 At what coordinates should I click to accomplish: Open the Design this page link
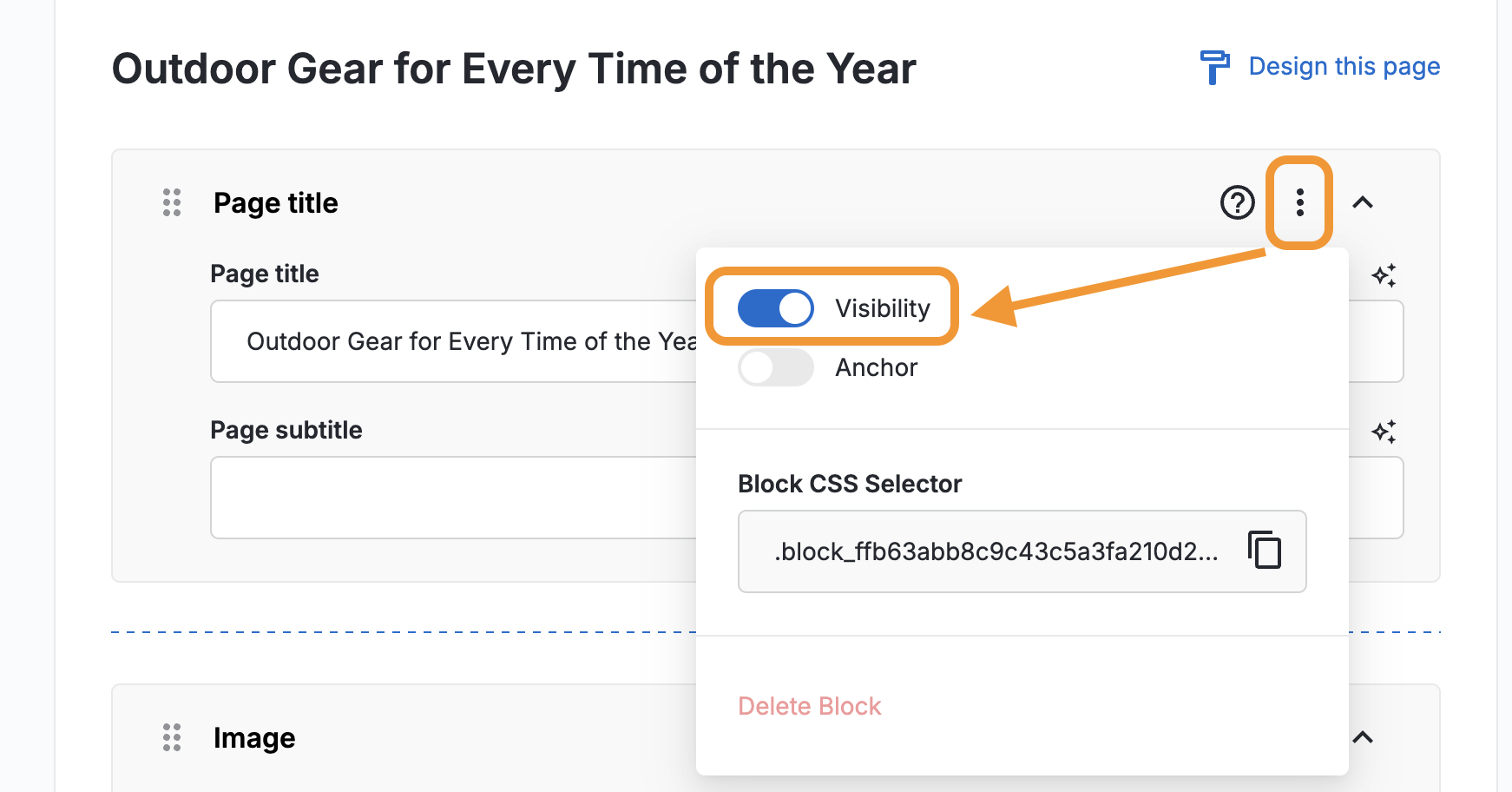tap(1344, 67)
